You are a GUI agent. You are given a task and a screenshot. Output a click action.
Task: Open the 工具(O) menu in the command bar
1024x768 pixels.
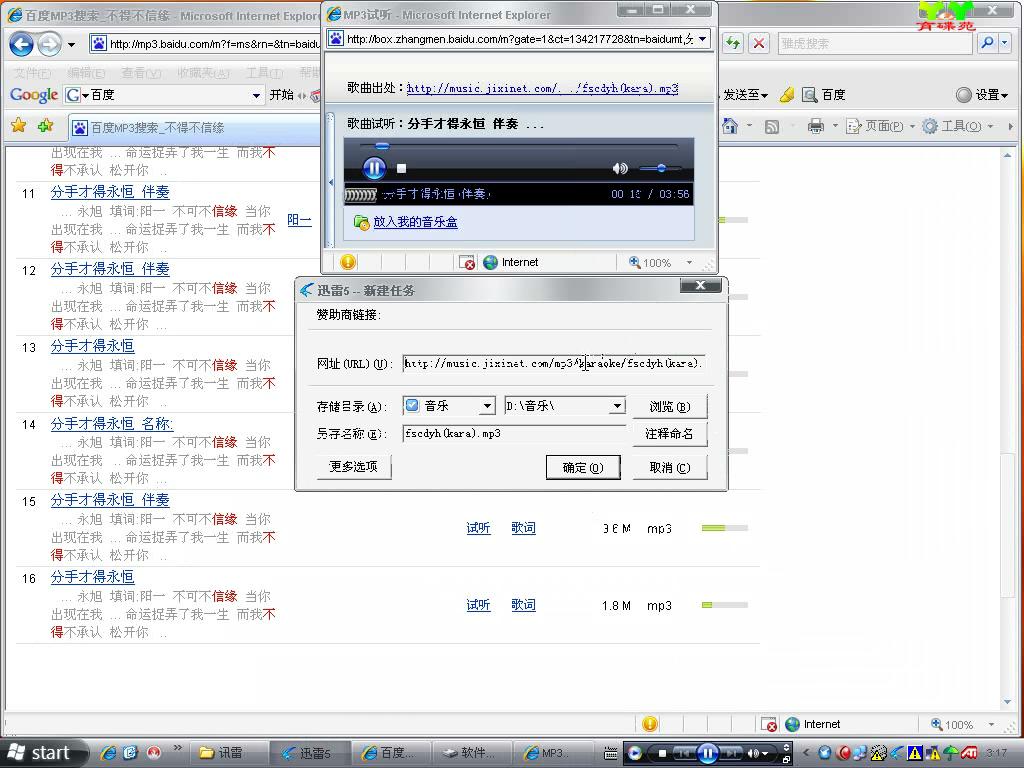pyautogui.click(x=958, y=126)
